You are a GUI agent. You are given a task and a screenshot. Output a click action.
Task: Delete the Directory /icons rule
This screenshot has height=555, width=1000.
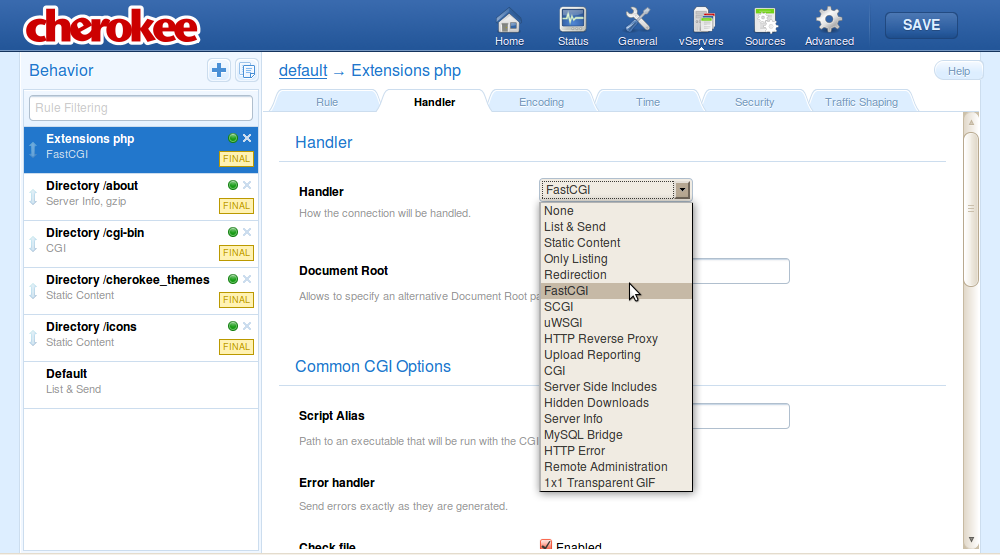pos(247,326)
